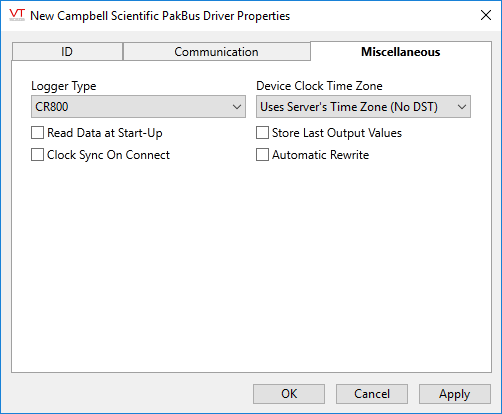Click the Time Zone dropdown chevron arrow

(x=462, y=107)
